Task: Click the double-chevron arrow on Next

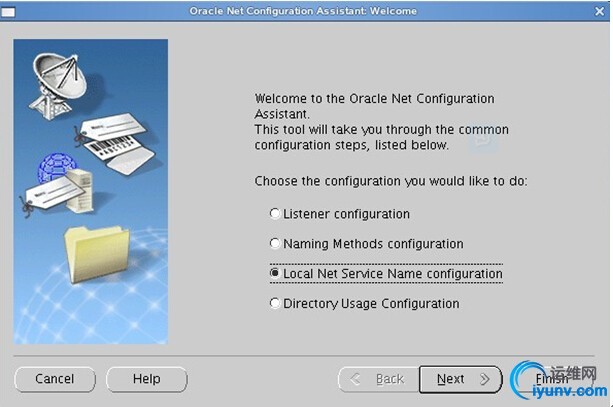Action: pyautogui.click(x=485, y=380)
